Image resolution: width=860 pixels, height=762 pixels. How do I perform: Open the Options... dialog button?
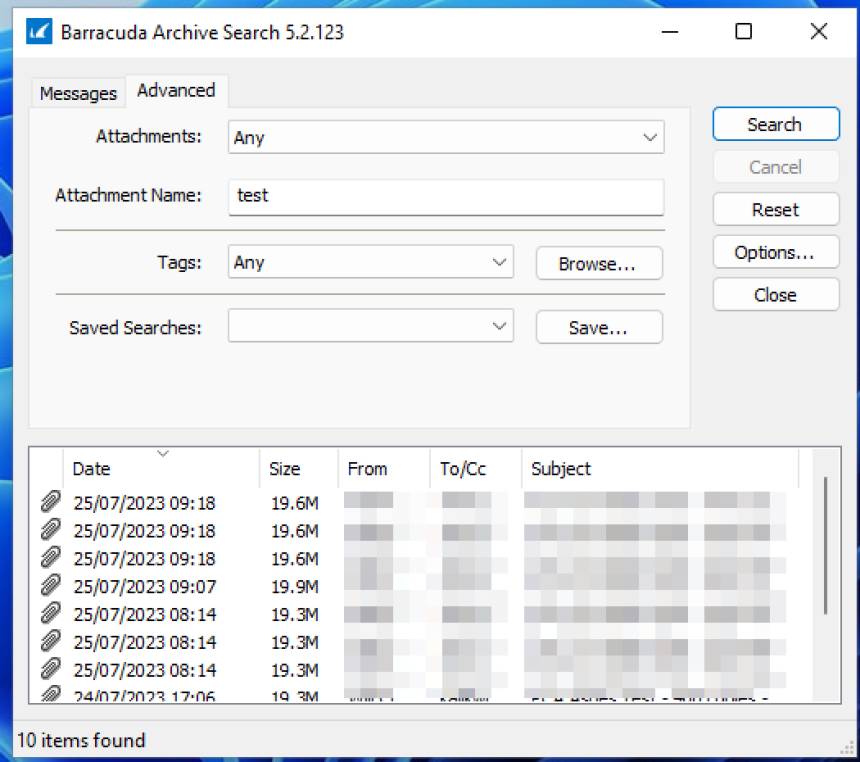coord(776,252)
